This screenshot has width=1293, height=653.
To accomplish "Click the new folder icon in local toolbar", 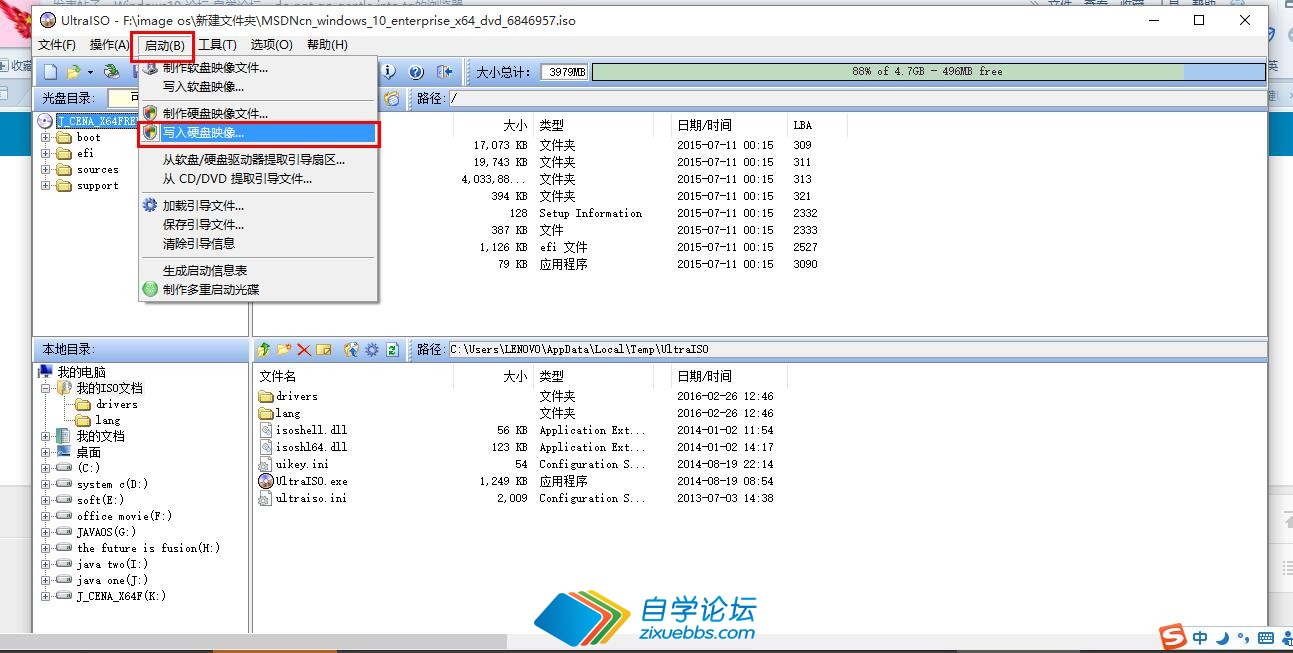I will [284, 349].
